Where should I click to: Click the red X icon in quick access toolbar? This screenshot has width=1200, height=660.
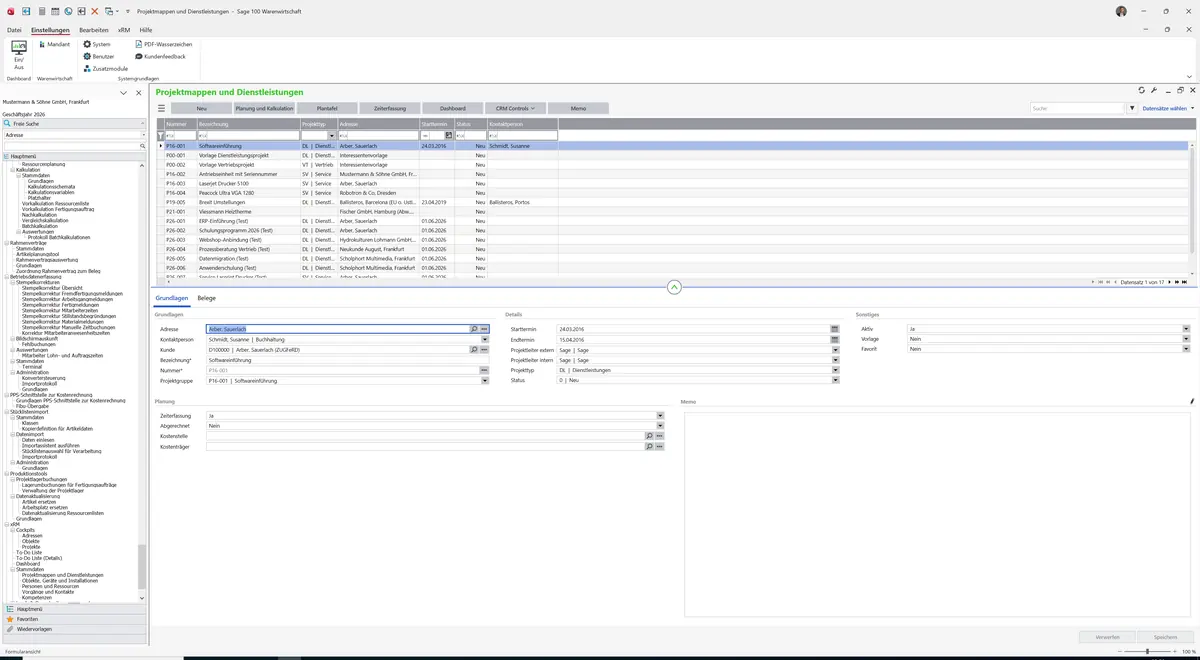pos(95,11)
